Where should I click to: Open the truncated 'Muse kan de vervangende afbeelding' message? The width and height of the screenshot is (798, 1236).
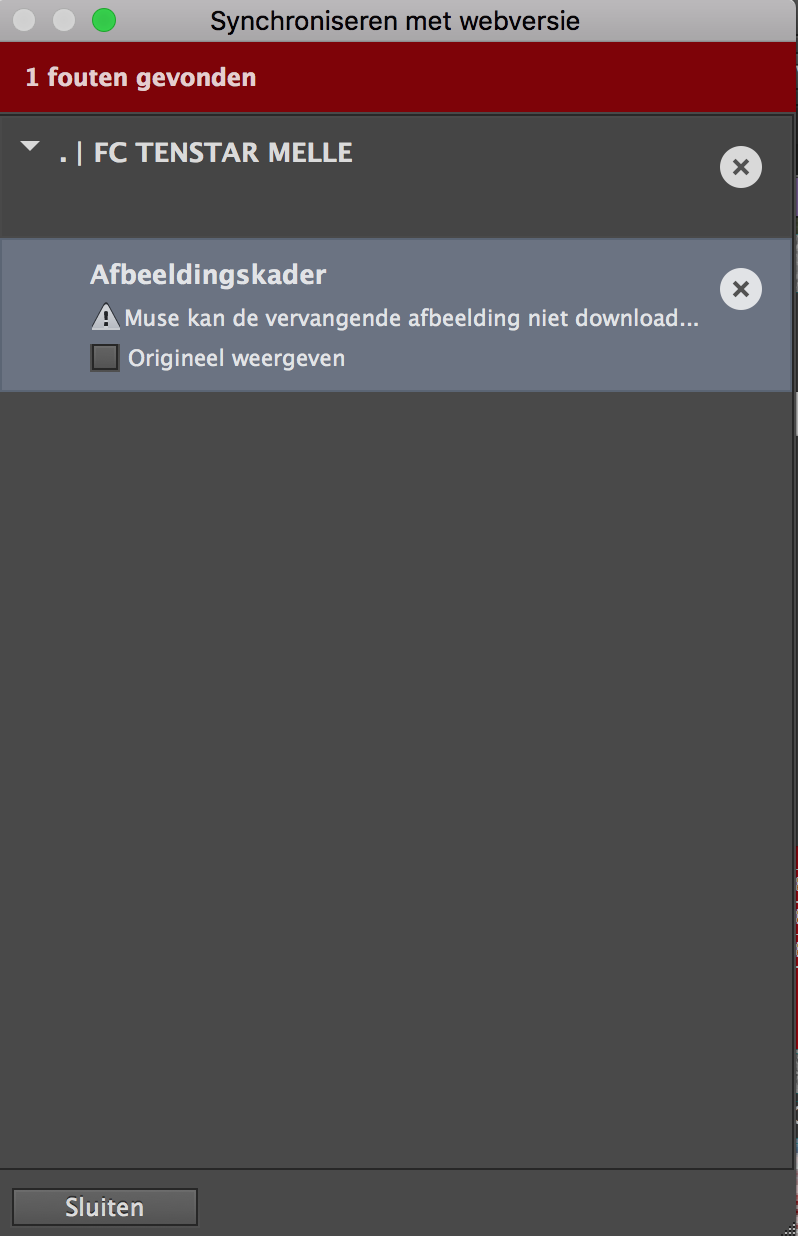pos(411,319)
